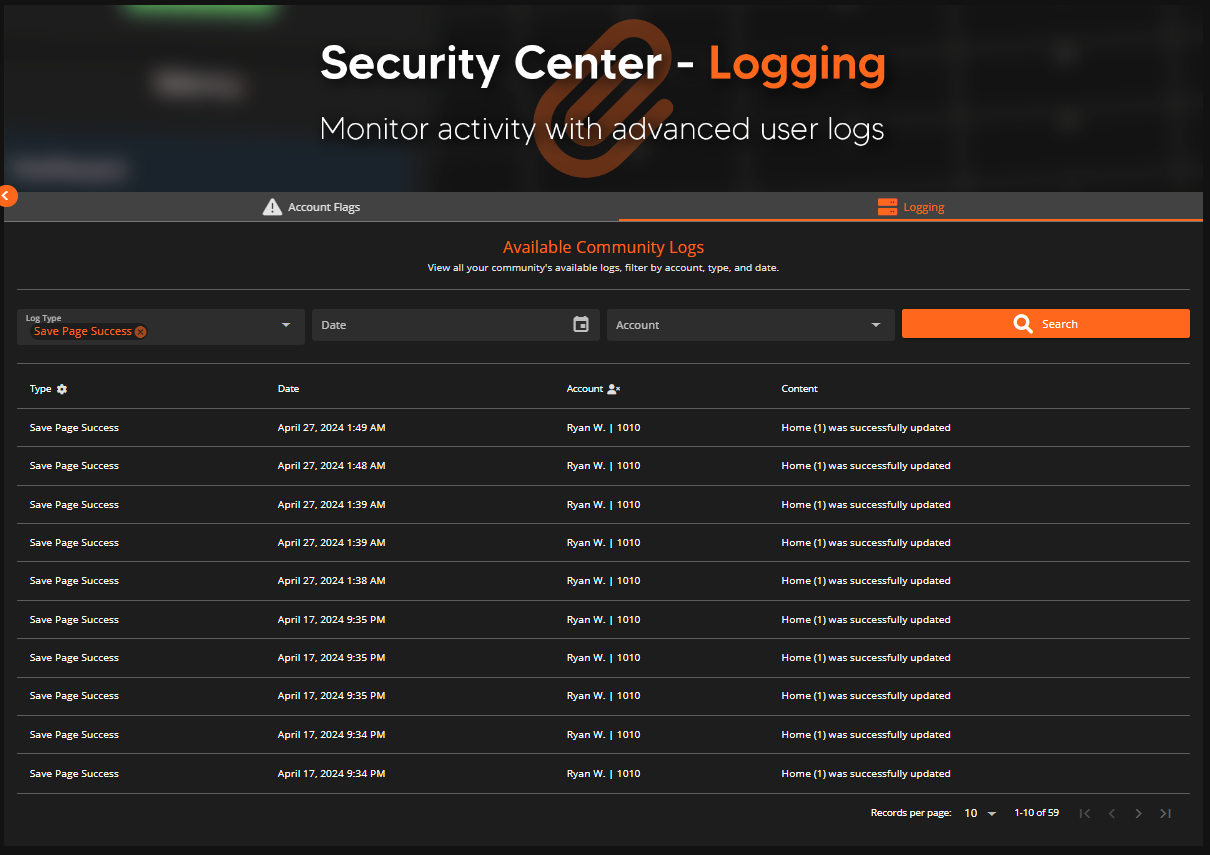Open the Account filter dropdown
The width and height of the screenshot is (1210, 855).
[x=876, y=325]
